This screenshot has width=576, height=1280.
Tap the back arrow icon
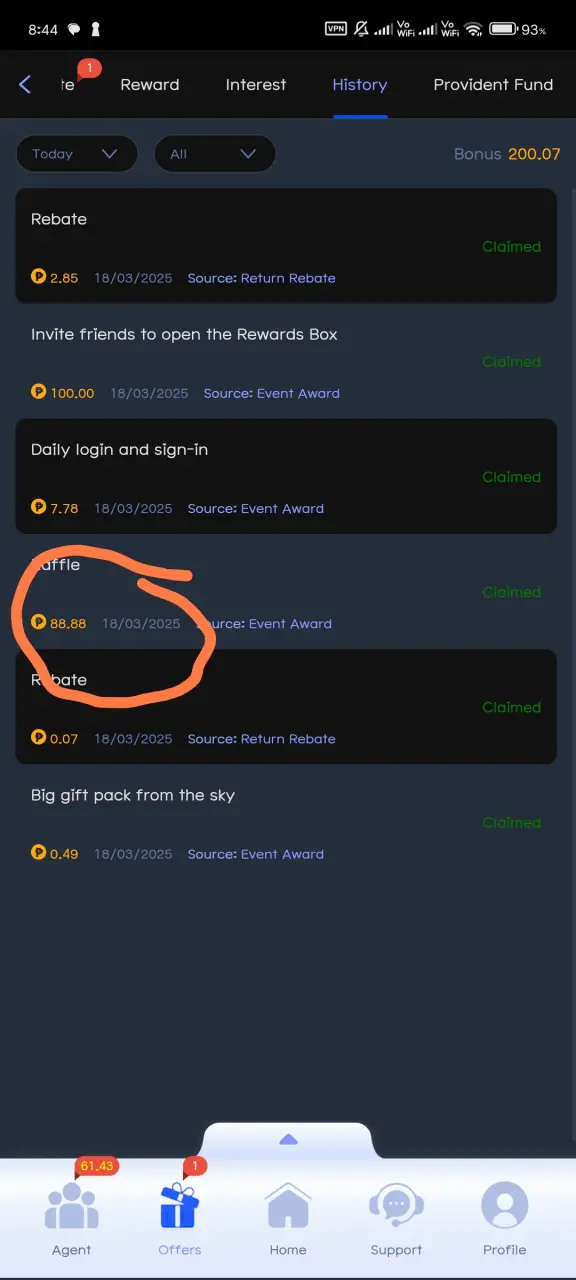(x=25, y=85)
